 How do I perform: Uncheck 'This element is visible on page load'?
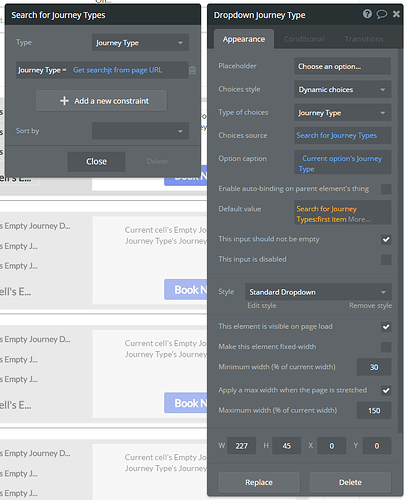(x=386, y=327)
